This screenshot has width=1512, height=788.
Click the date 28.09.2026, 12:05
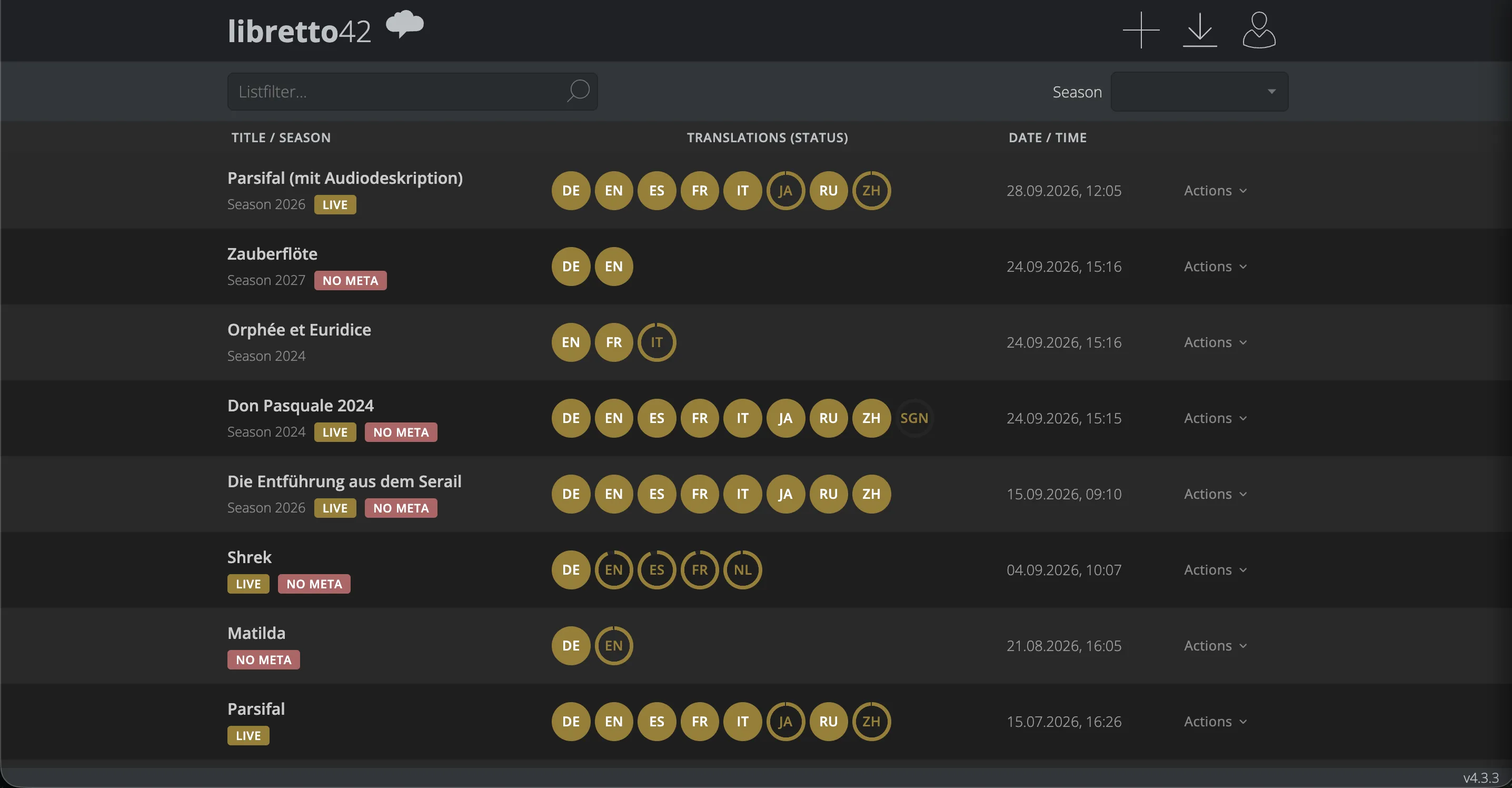[x=1064, y=190]
